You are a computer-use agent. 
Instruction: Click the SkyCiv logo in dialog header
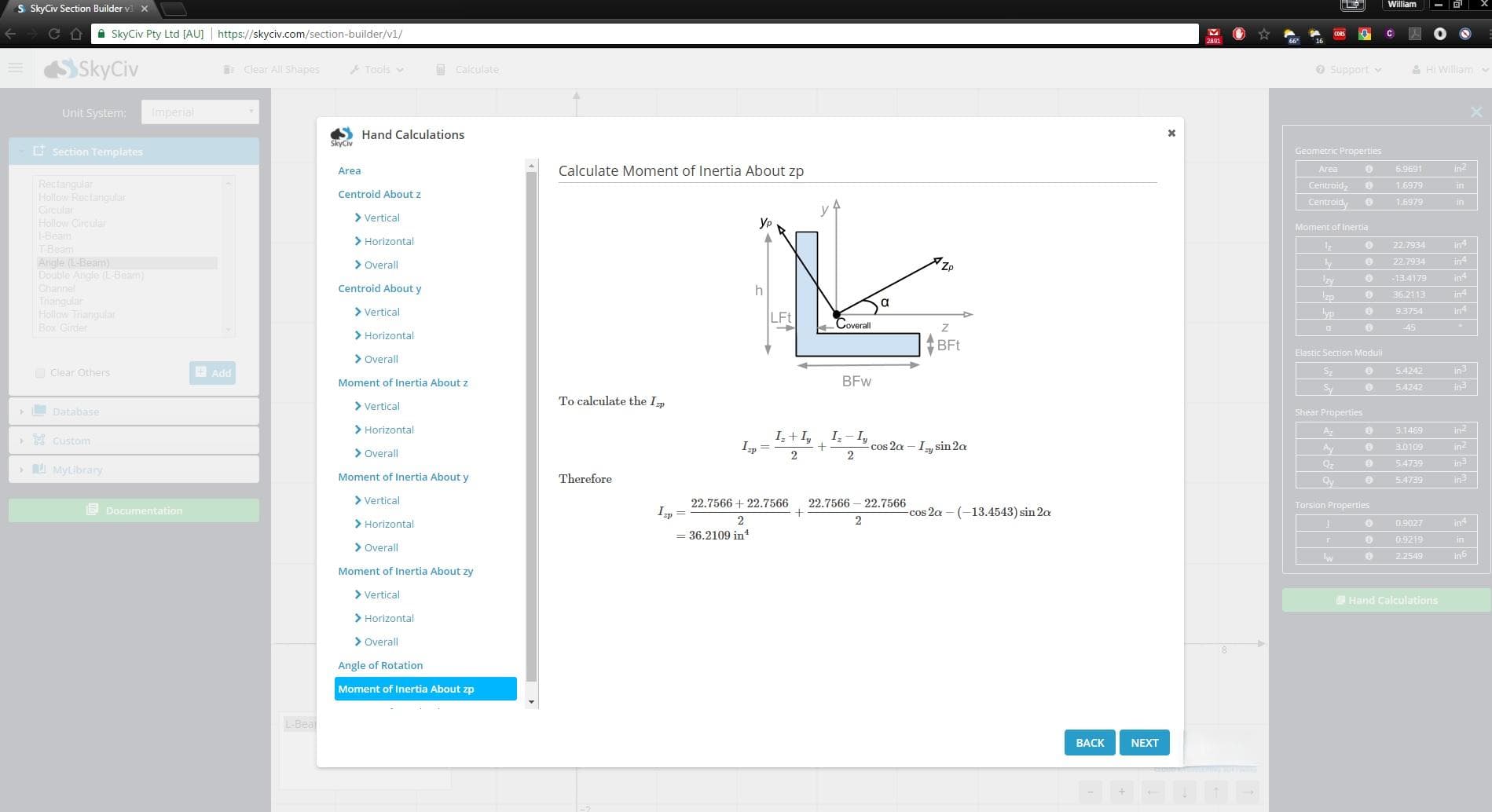click(x=342, y=136)
